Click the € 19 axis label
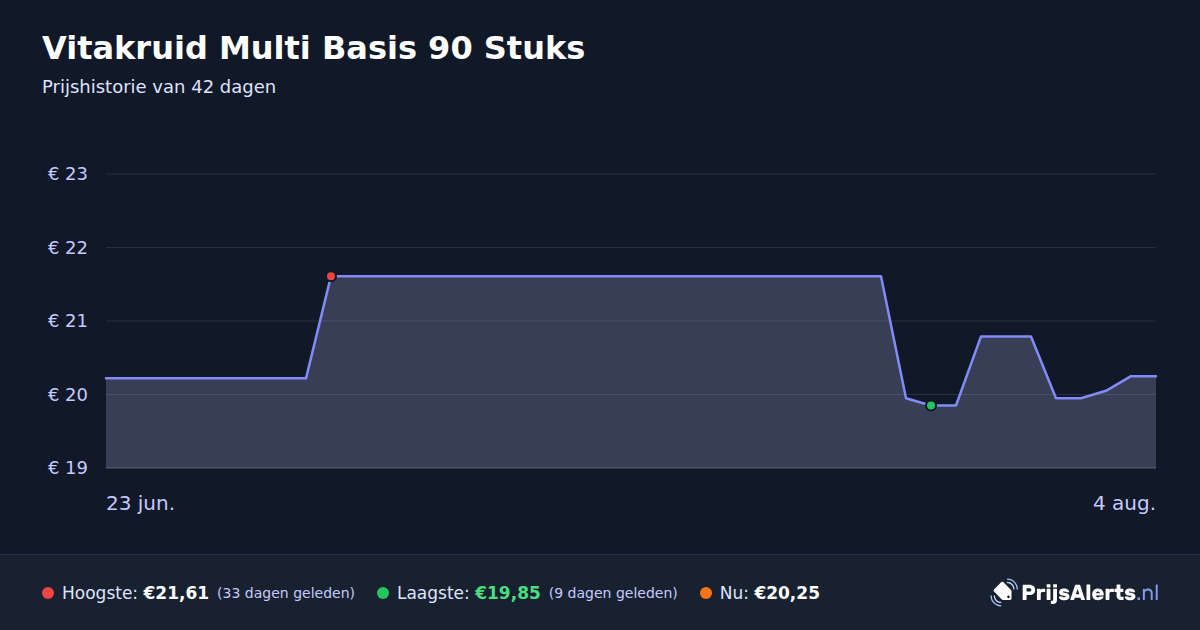 click(x=68, y=468)
